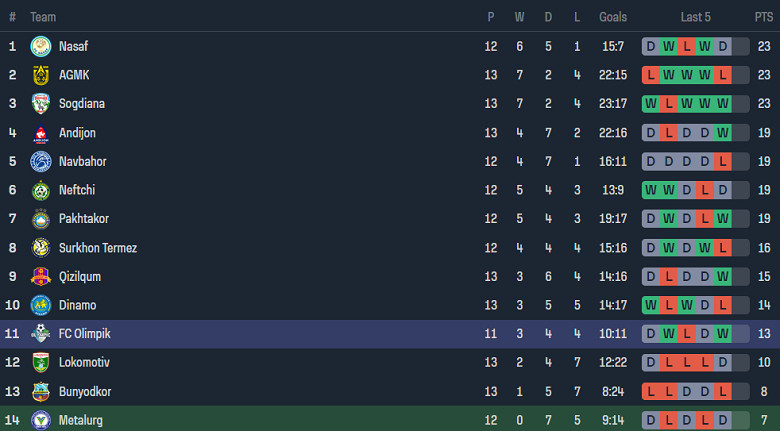Click the Dinamo team badge
This screenshot has width=780, height=431.
(41, 306)
